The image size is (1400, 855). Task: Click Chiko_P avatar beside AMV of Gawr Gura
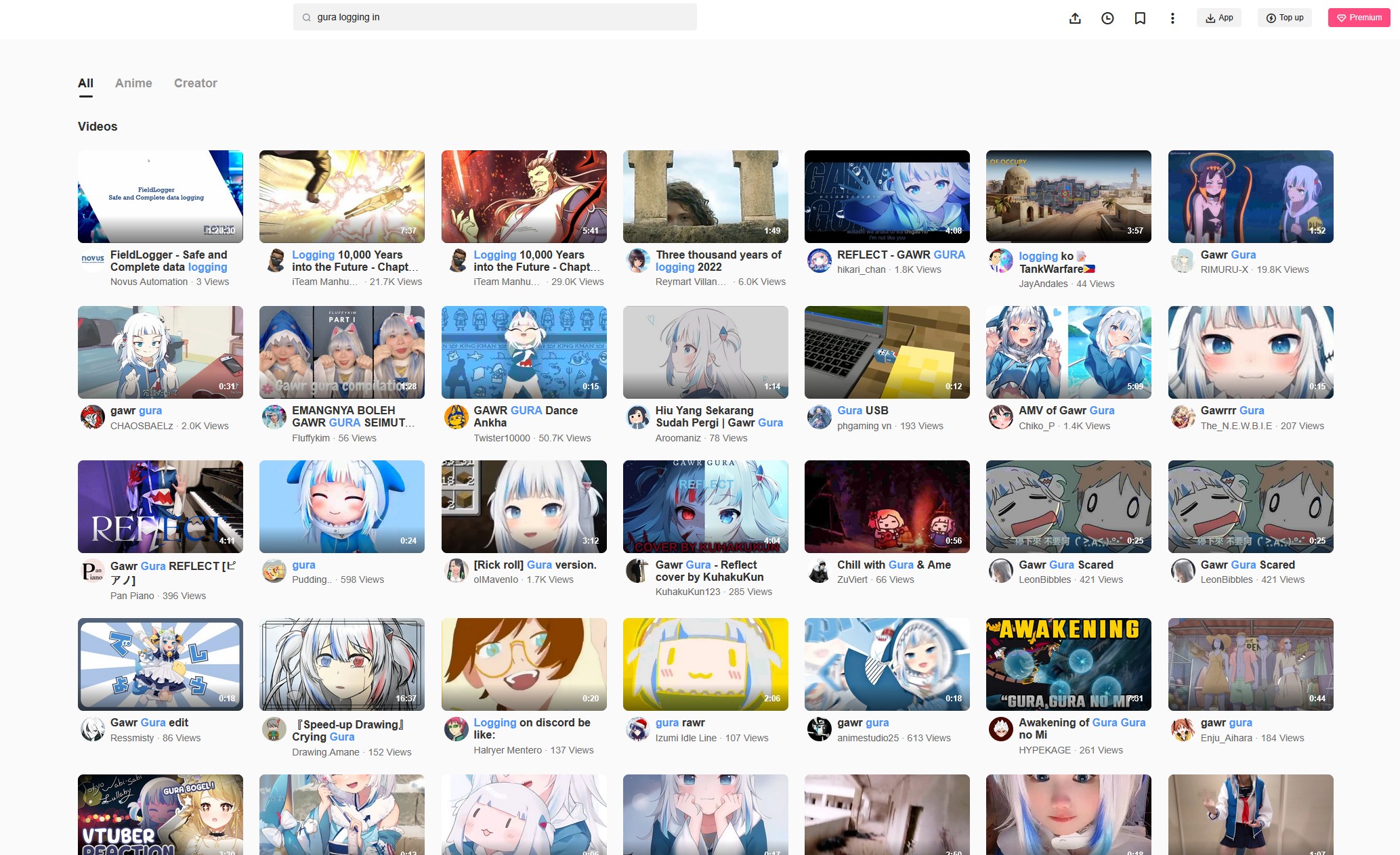click(1001, 416)
